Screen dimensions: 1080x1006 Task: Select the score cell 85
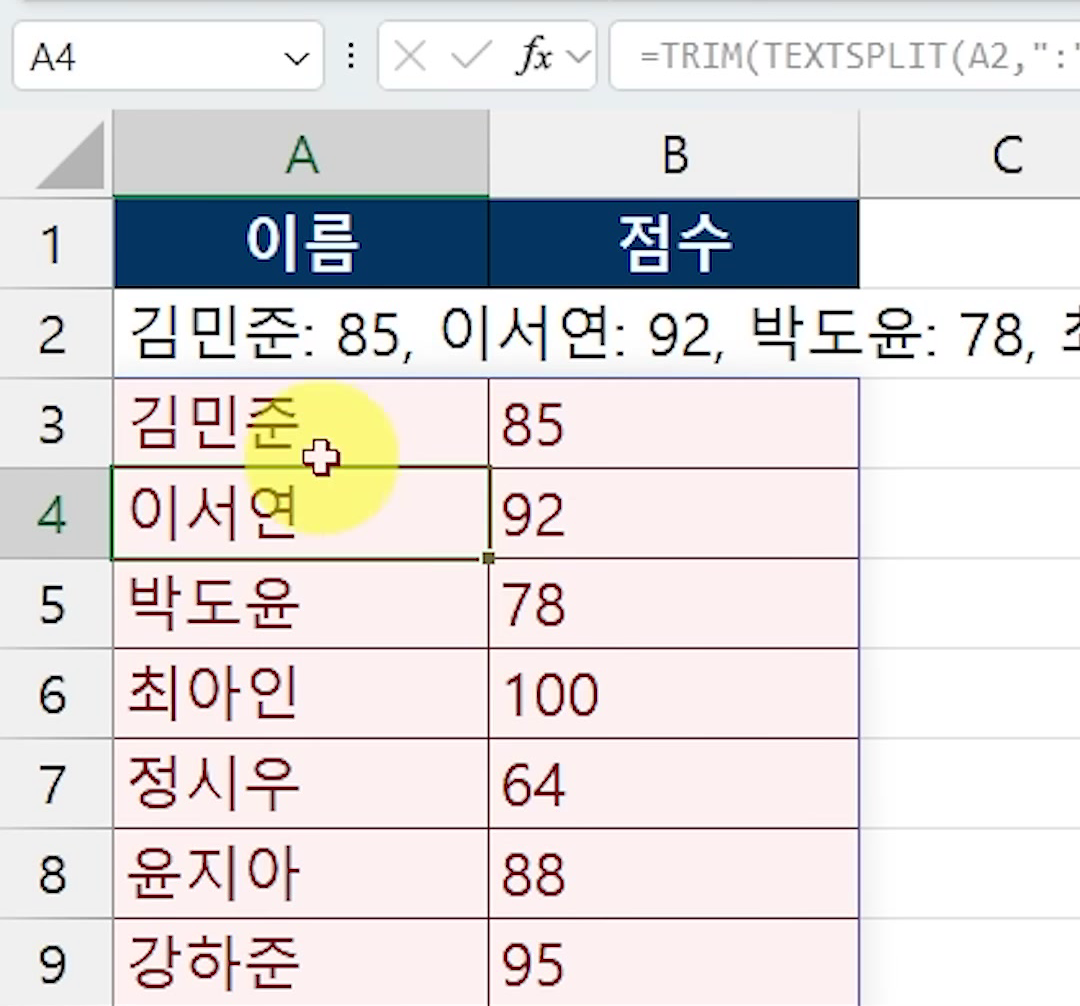674,423
